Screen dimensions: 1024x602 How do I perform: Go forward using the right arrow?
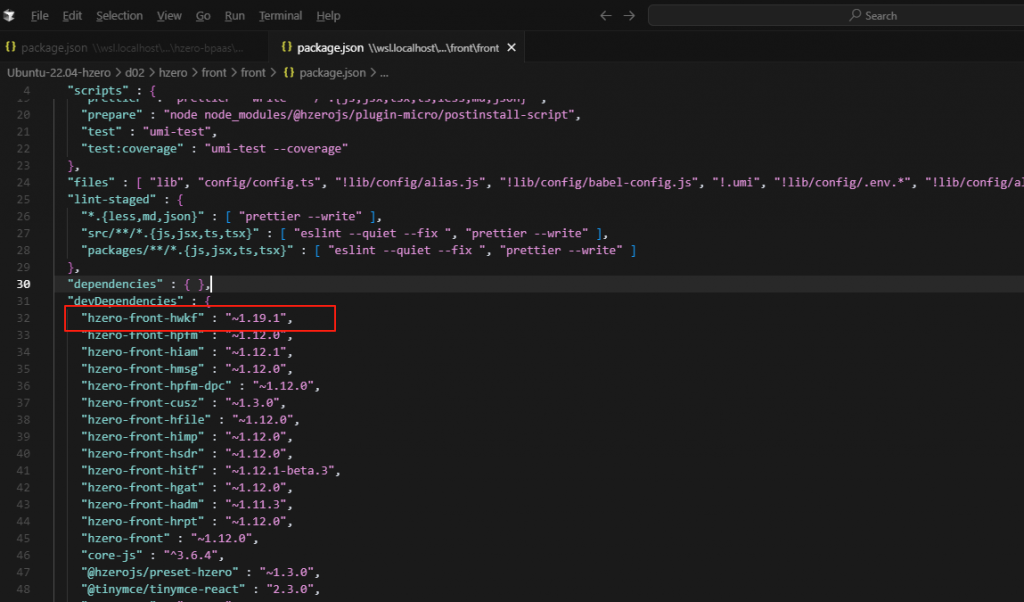coord(629,16)
